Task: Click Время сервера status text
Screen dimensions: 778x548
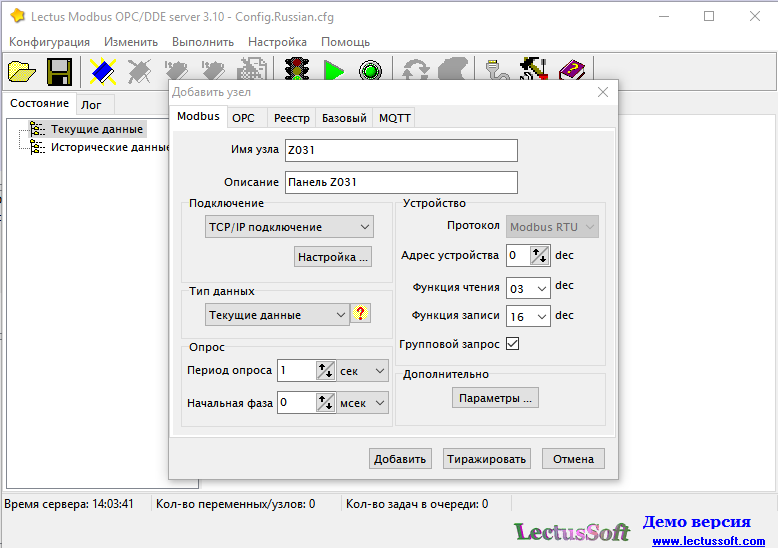Action: pos(69,504)
